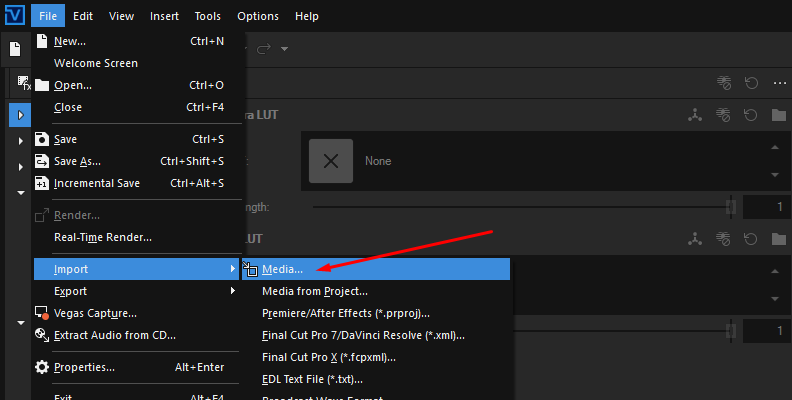Click the redo arrow icon

point(264,49)
